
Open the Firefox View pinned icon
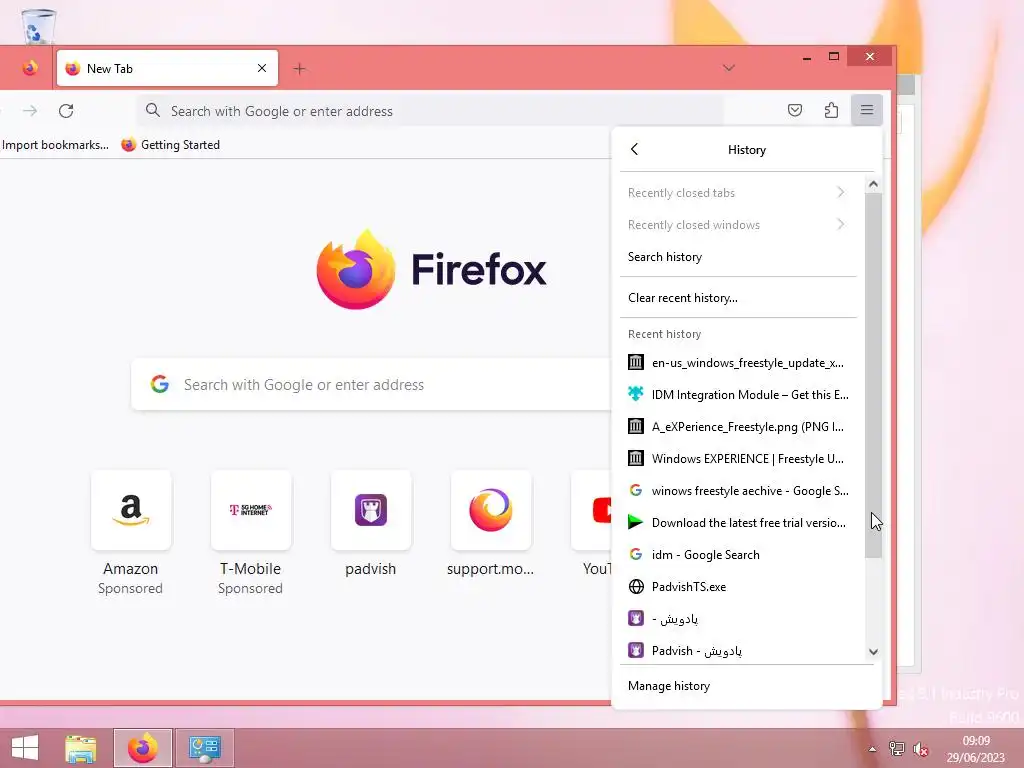pyautogui.click(x=29, y=68)
